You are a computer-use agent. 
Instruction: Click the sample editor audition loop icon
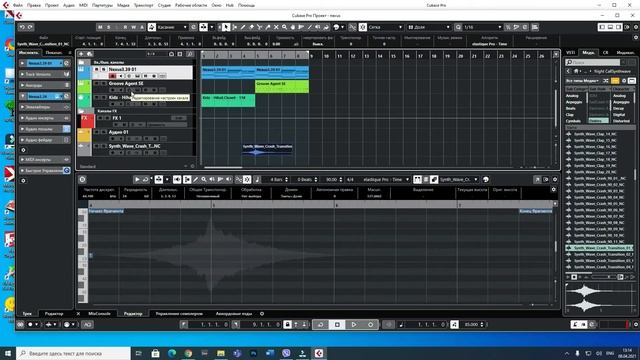coord(145,180)
